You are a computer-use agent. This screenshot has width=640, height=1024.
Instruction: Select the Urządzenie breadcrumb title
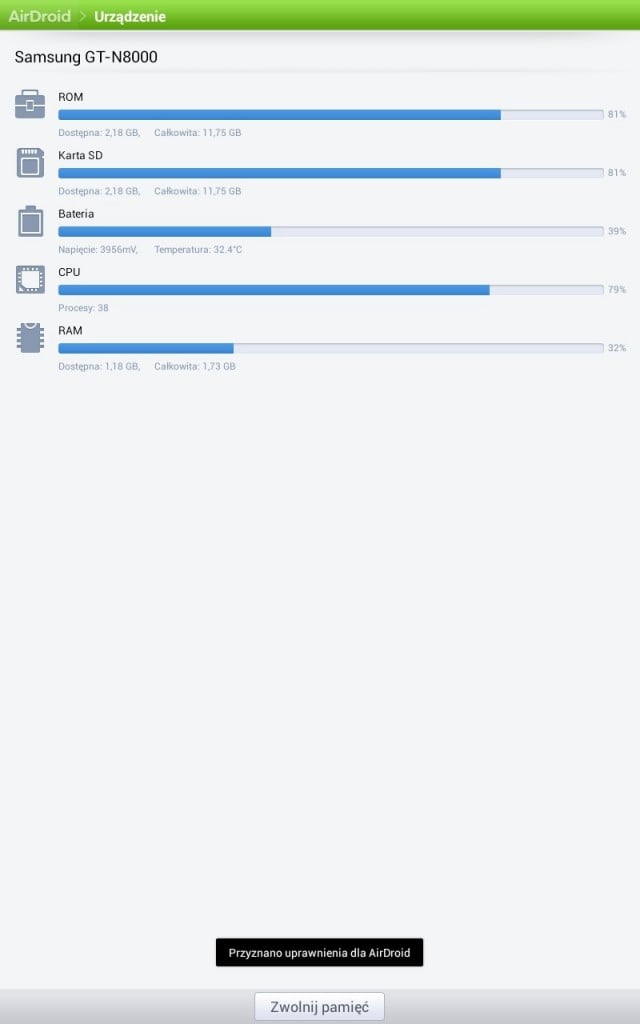click(130, 16)
